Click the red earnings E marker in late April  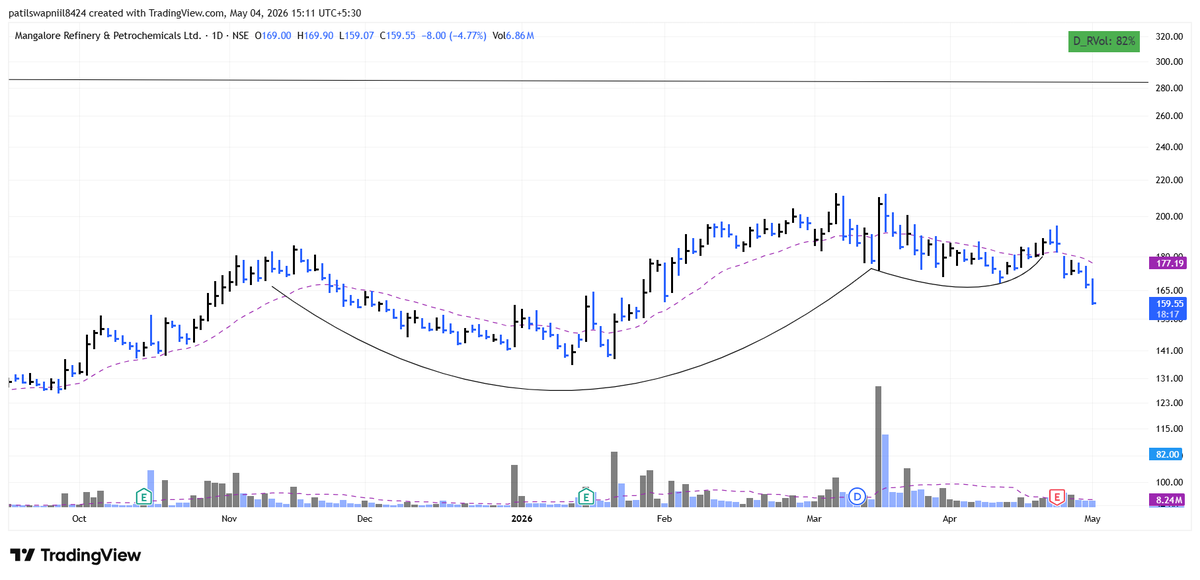[x=1056, y=496]
